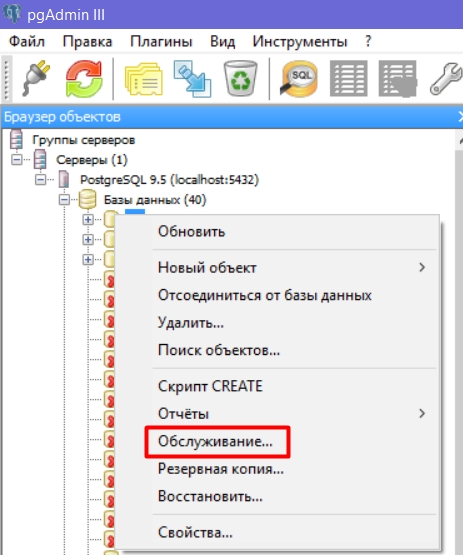Select Серверы (1) tree label
This screenshot has height=555, width=463.
pos(92,160)
